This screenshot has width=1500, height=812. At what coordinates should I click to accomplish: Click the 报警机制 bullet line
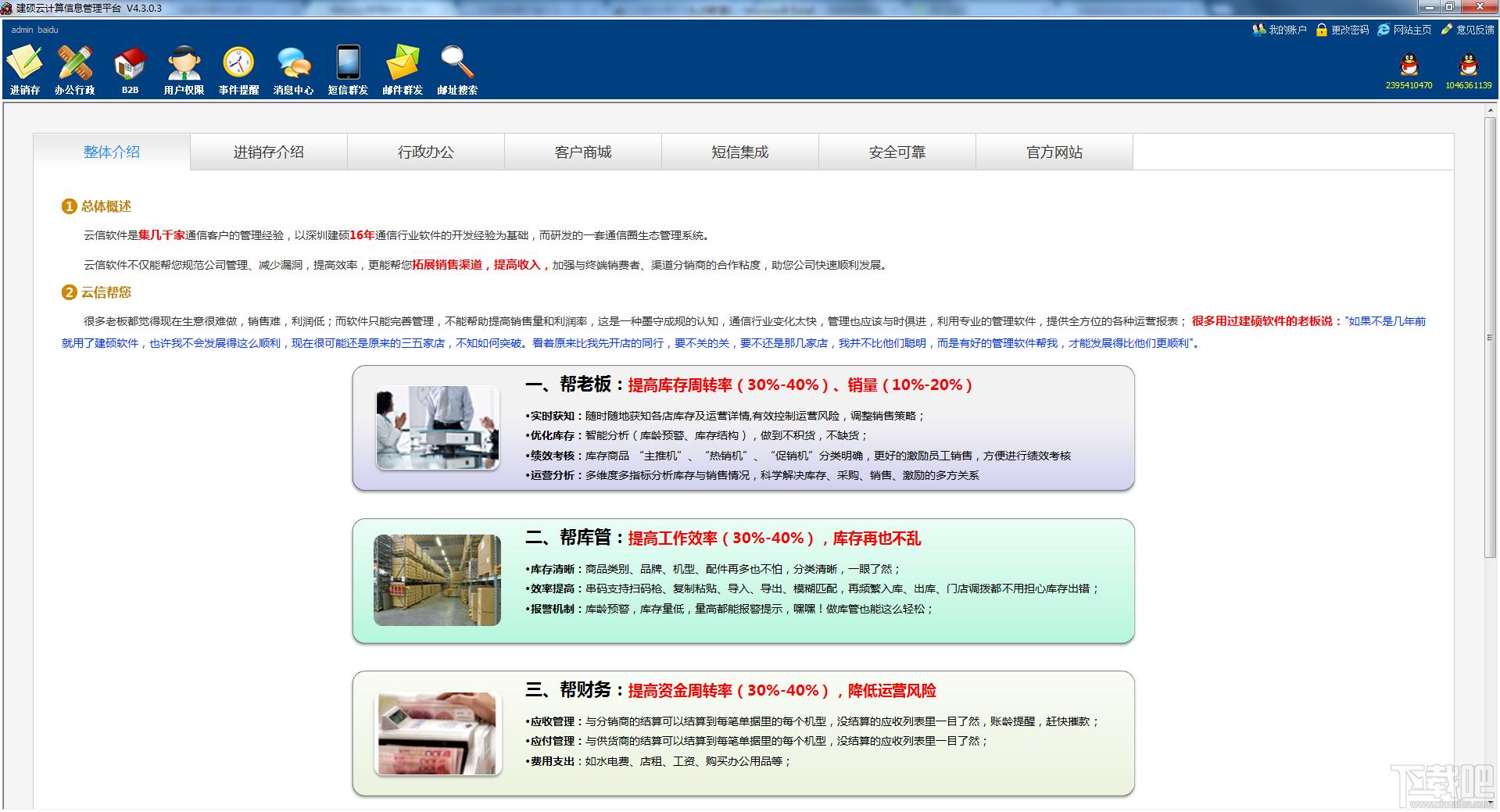coord(729,609)
